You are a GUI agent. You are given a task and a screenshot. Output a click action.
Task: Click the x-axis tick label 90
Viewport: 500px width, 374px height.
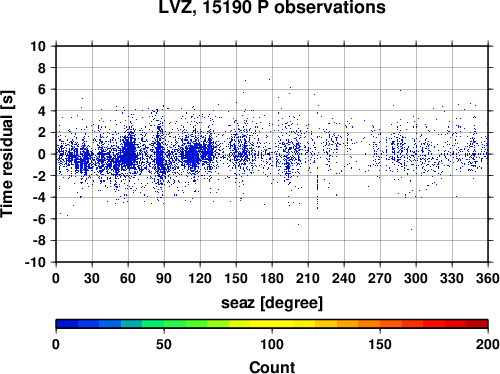164,278
